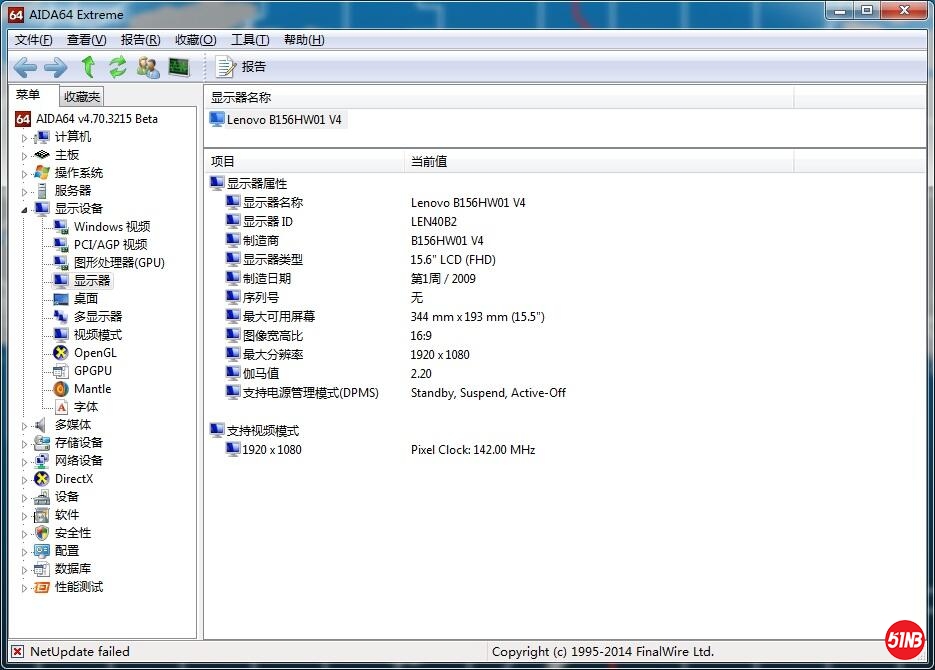Viewport: 935px width, 670px height.
Task: Click the Forward navigation arrow icon
Action: (x=56, y=67)
